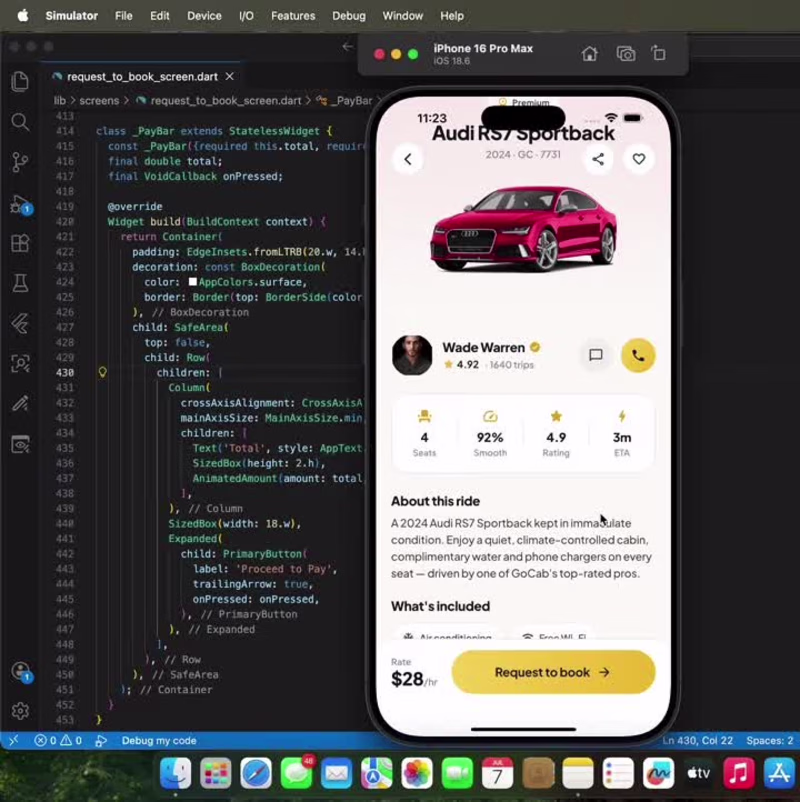Click Spaces: 2 indentation setting
The width and height of the screenshot is (800, 802).
[769, 741]
